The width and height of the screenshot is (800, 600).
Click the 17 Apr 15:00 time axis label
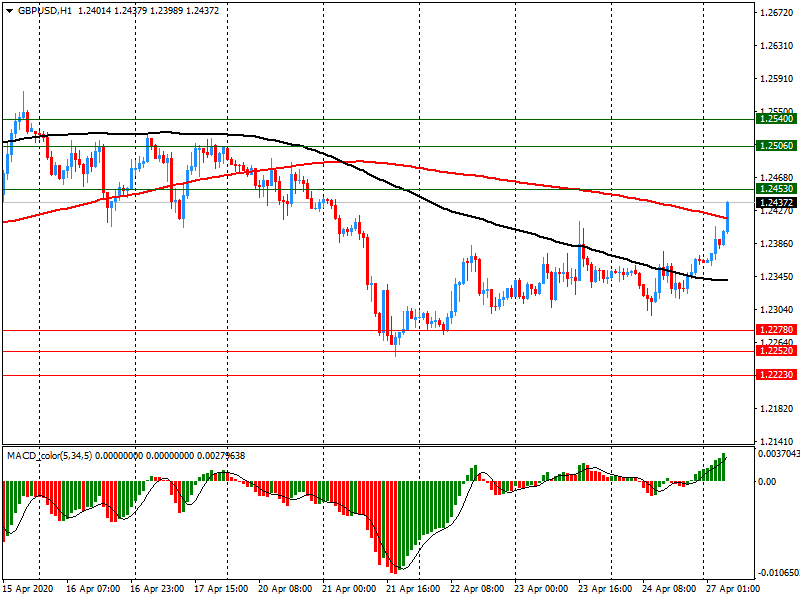[x=221, y=589]
